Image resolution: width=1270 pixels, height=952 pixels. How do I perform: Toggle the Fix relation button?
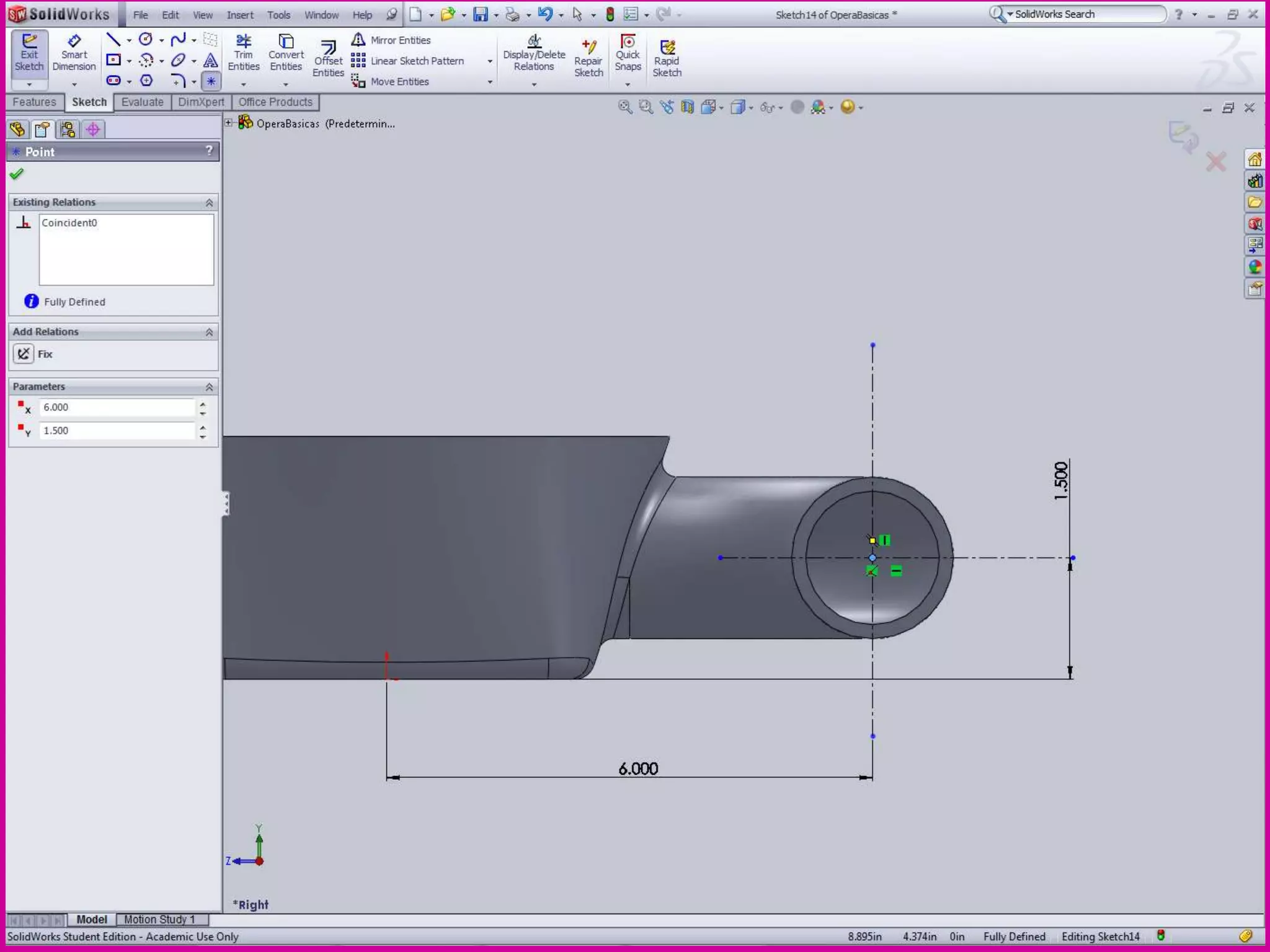pos(24,354)
